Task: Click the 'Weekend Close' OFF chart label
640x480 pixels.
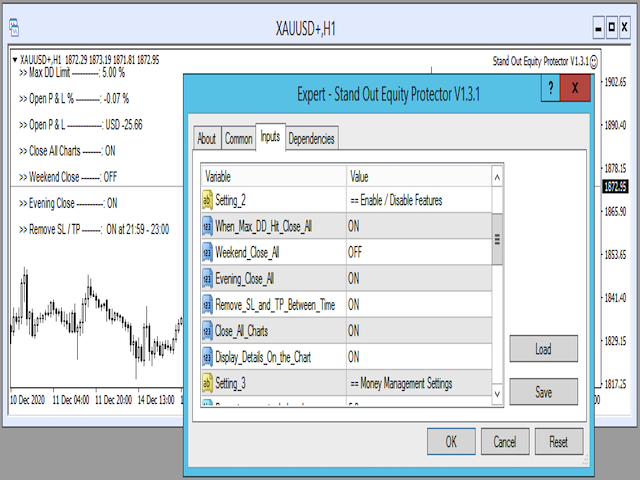Action: [x=68, y=177]
